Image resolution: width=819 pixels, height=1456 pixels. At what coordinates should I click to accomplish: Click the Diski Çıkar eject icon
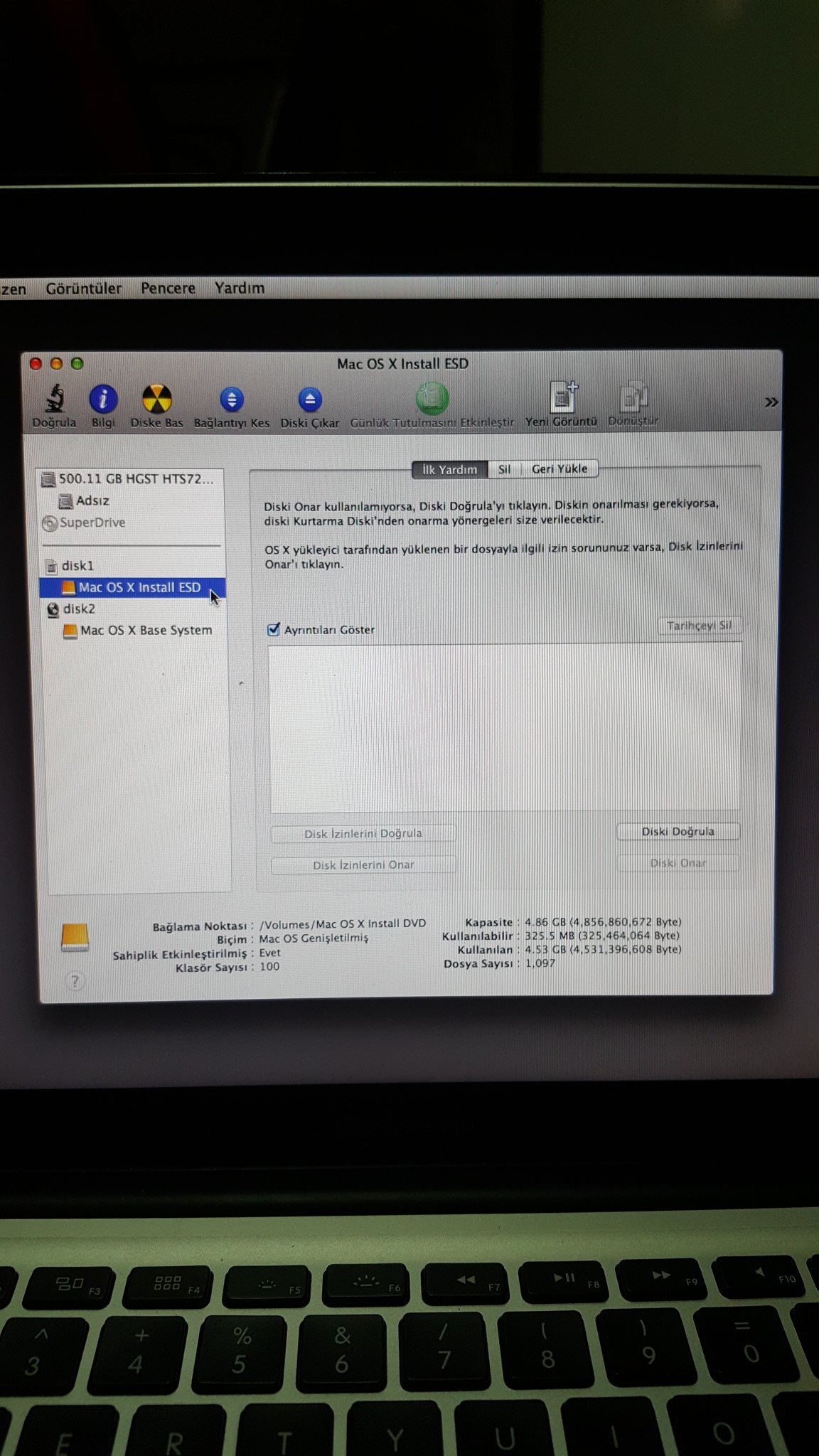coord(310,400)
